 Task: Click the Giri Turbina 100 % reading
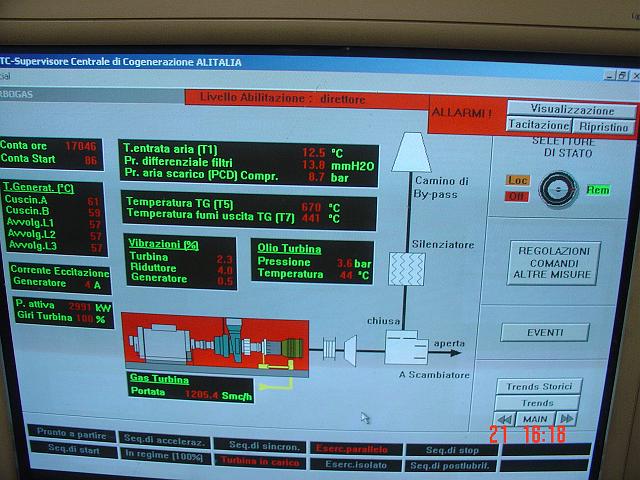point(61,318)
